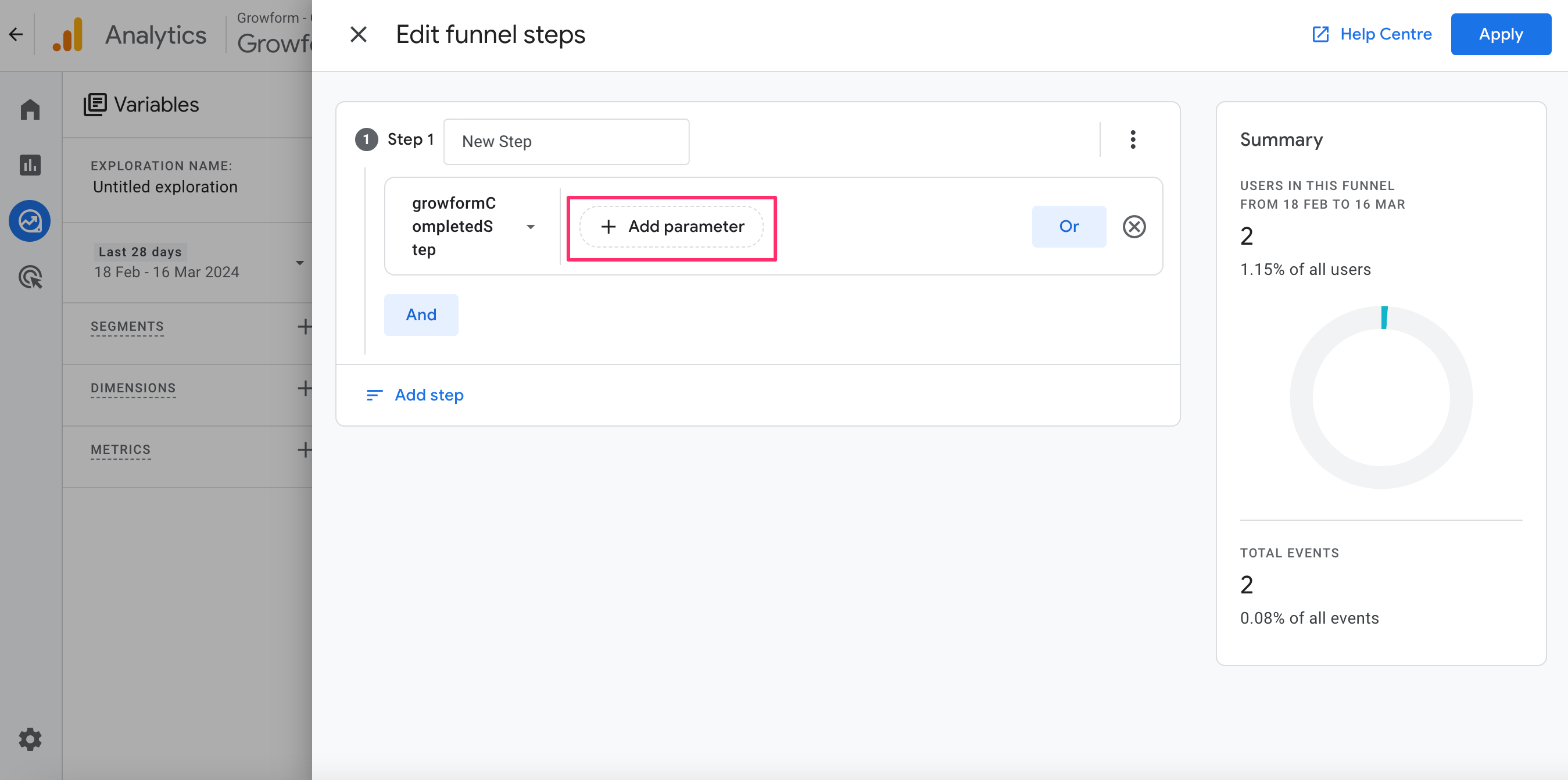
Task: Click the New Step name field
Action: point(566,141)
